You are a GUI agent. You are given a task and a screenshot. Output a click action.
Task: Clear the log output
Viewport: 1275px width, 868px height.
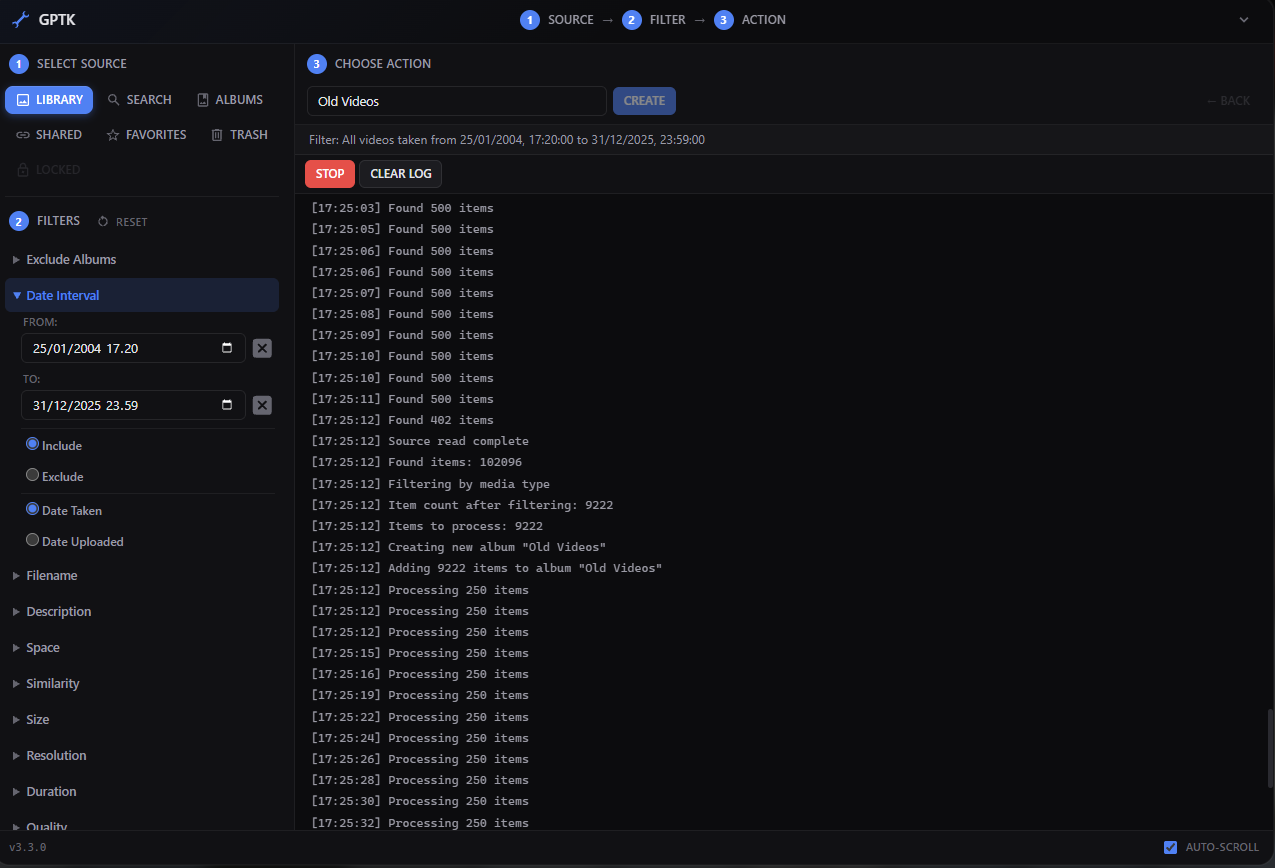click(x=400, y=174)
